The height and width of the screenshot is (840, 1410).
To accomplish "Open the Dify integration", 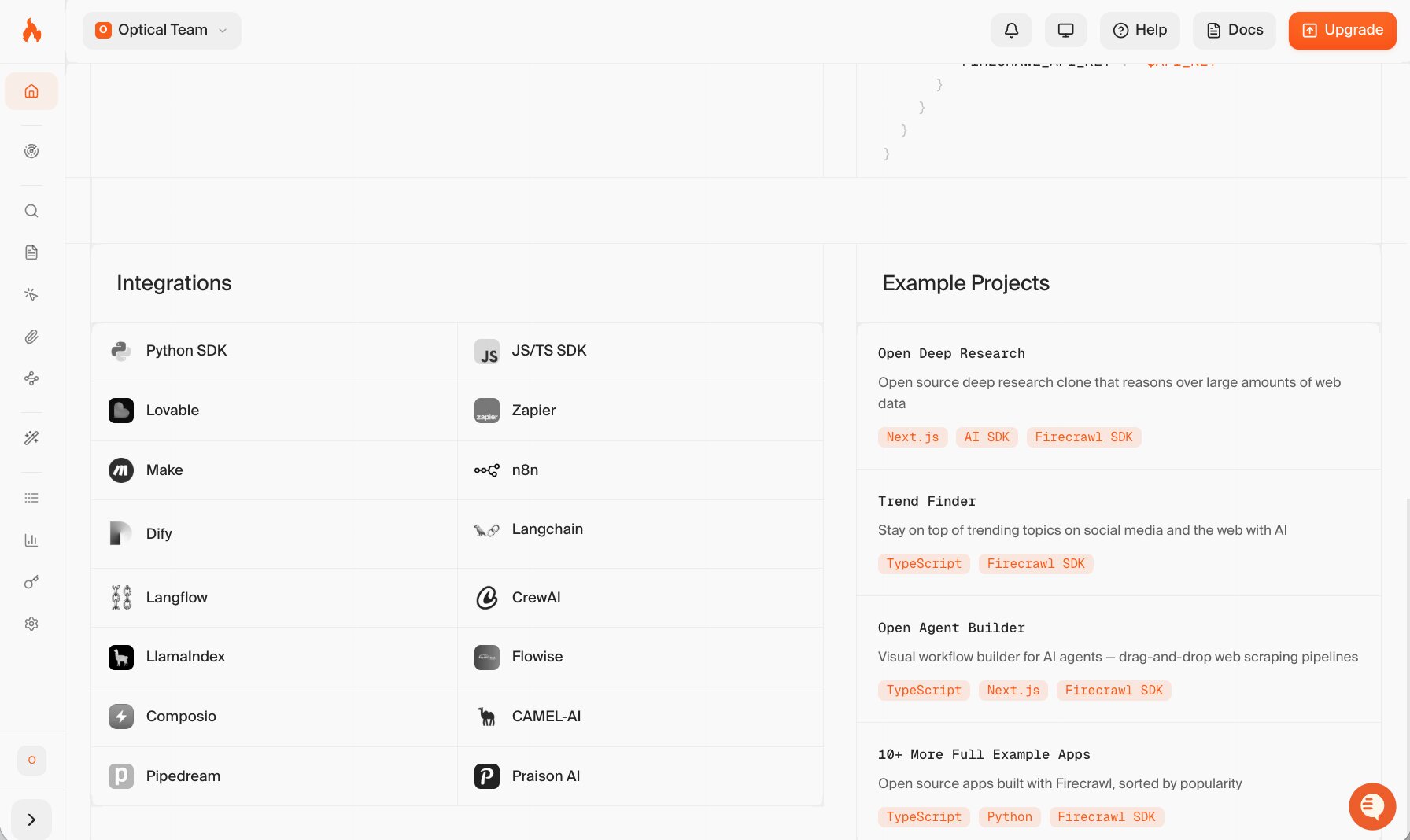I will [x=275, y=534].
